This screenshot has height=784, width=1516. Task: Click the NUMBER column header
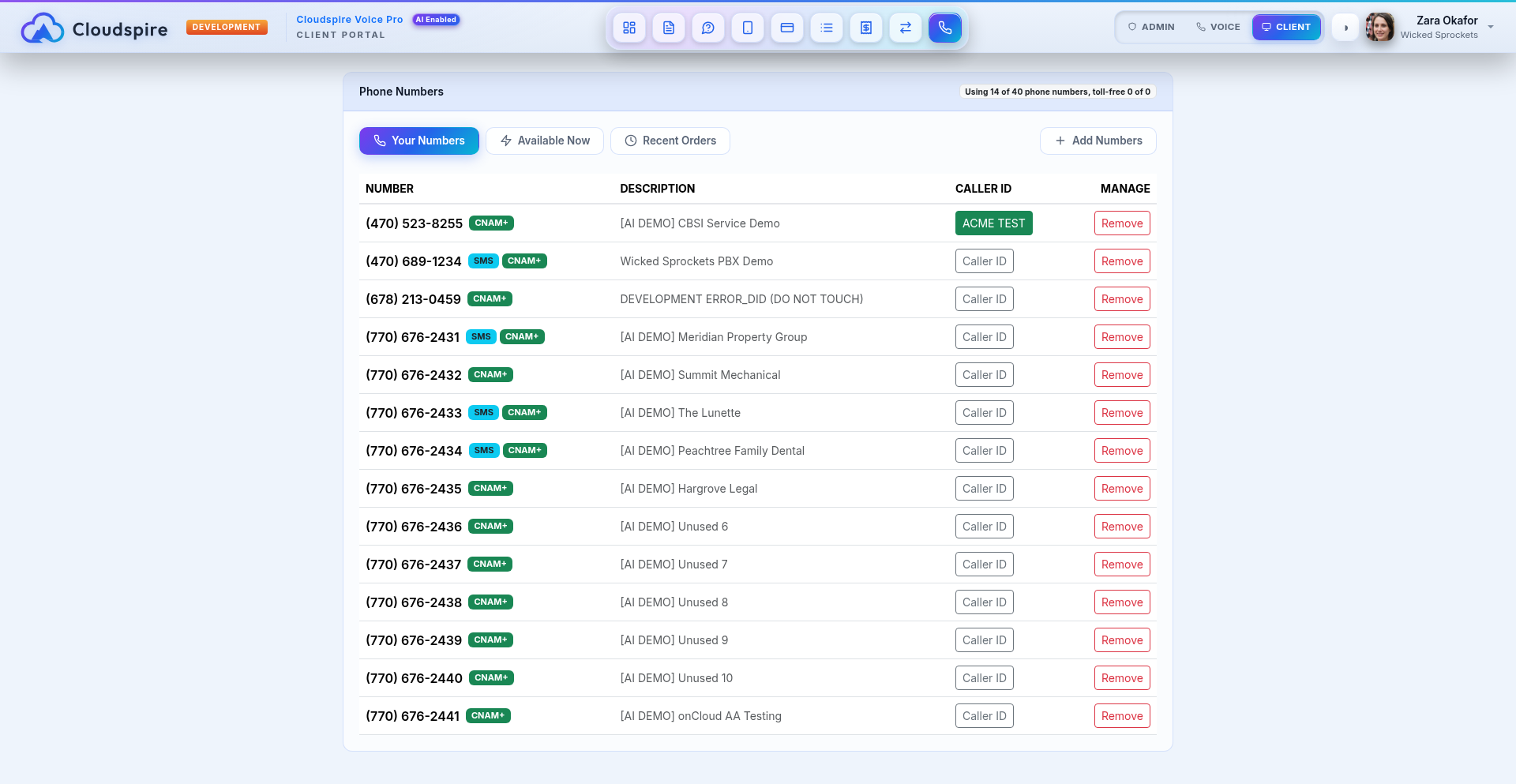[x=389, y=189]
